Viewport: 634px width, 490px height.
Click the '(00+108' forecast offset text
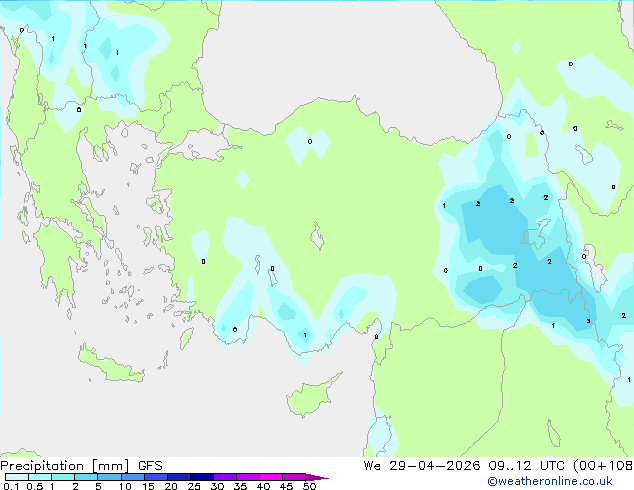(x=603, y=466)
